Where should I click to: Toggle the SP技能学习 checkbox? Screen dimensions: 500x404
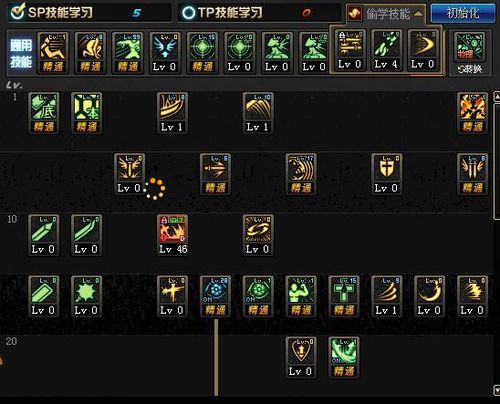pos(17,12)
